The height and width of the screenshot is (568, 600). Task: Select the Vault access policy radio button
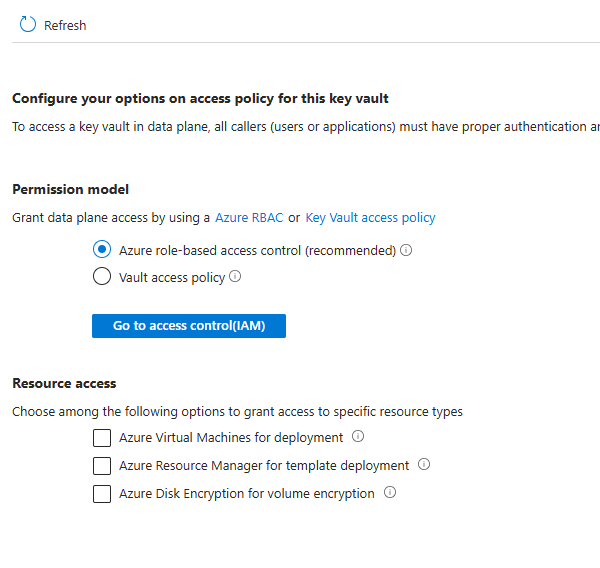pyautogui.click(x=101, y=277)
